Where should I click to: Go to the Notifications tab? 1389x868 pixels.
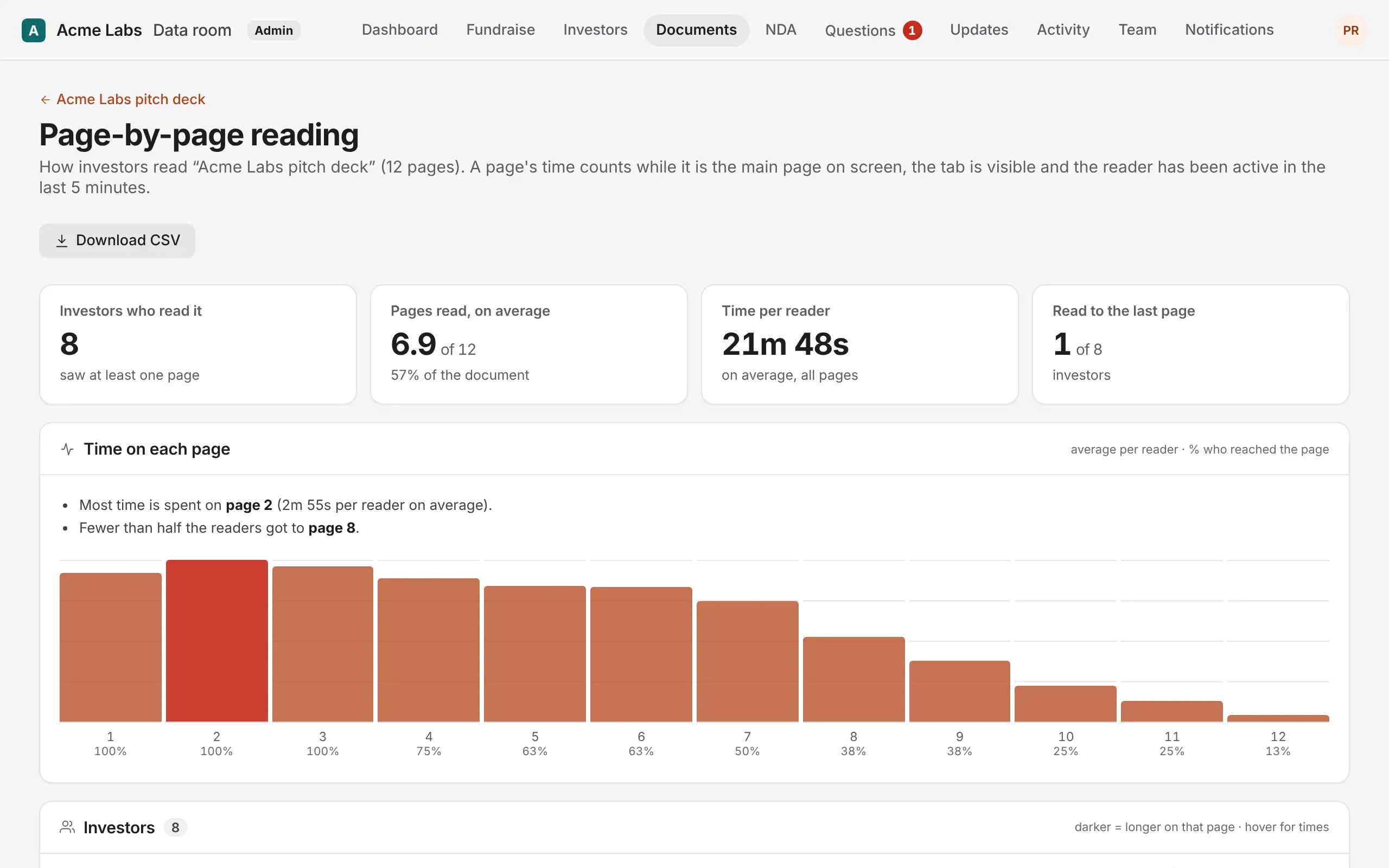(1229, 30)
